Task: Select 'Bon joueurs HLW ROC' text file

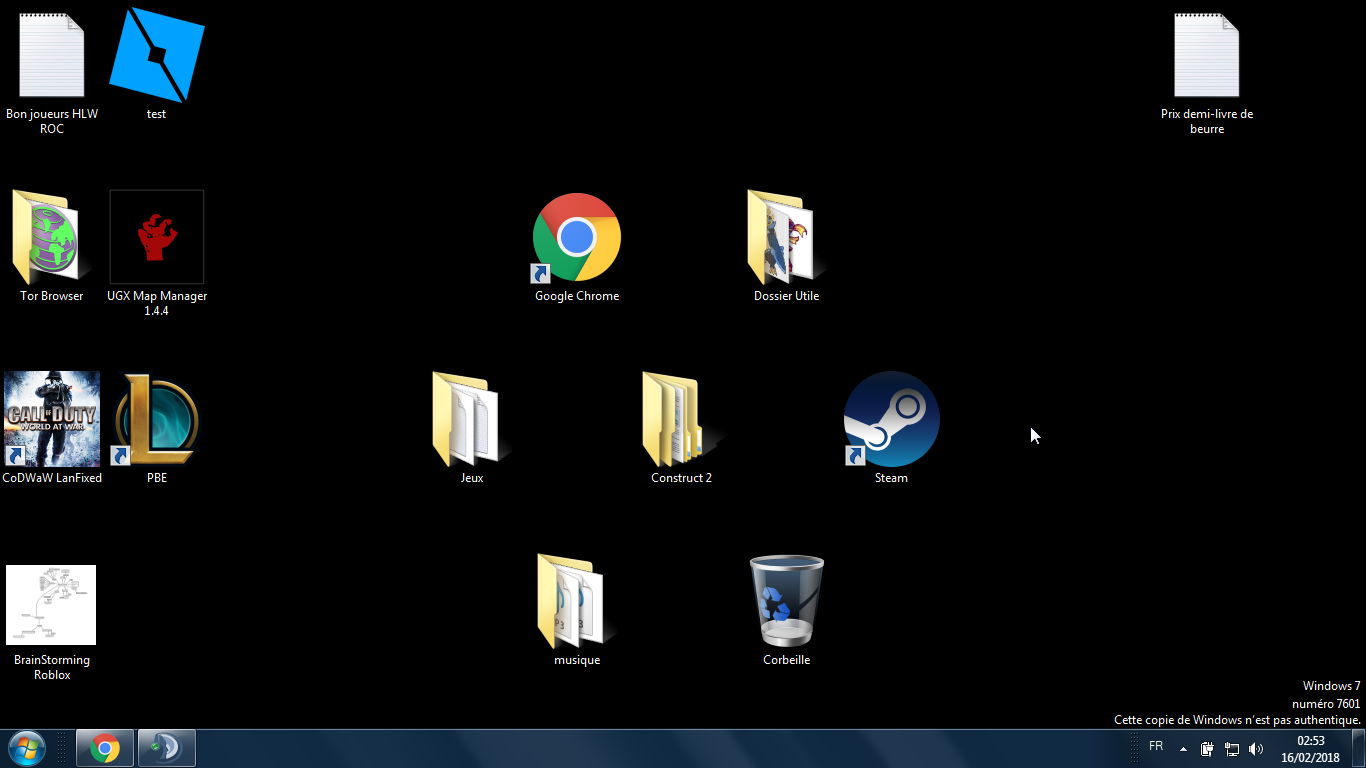Action: tap(52, 56)
